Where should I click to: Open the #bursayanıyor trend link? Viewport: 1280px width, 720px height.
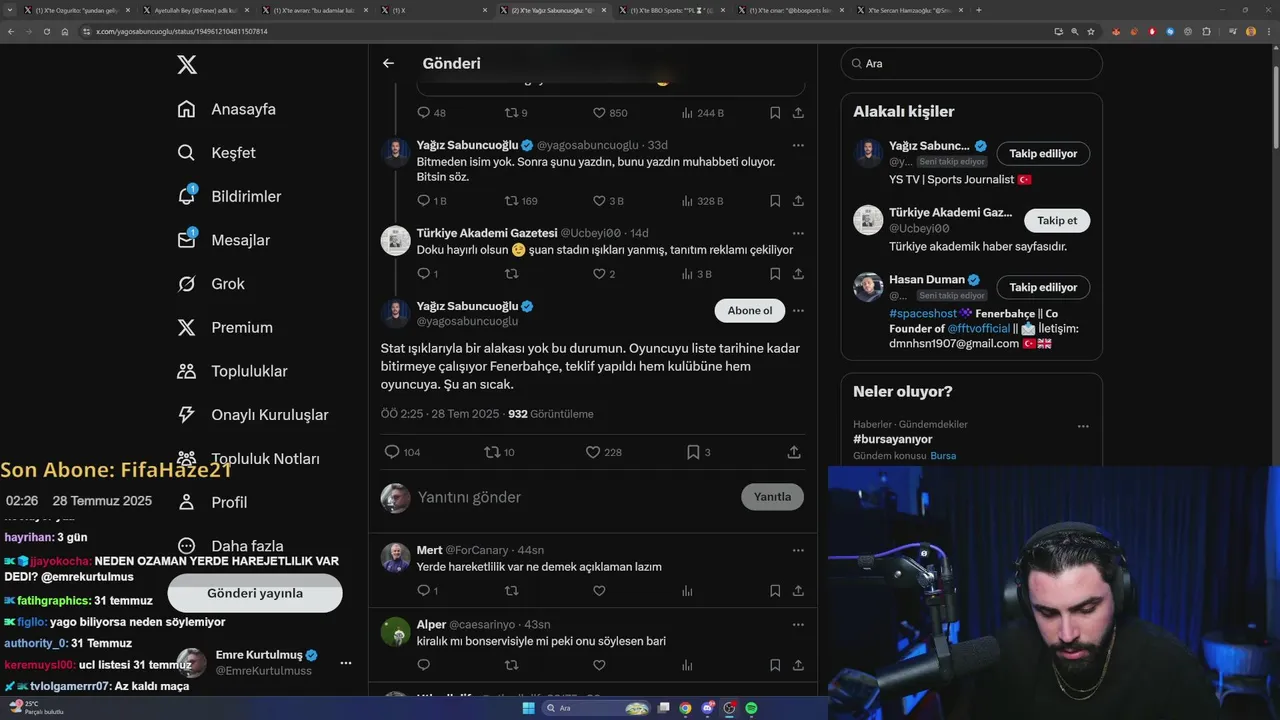tap(892, 439)
